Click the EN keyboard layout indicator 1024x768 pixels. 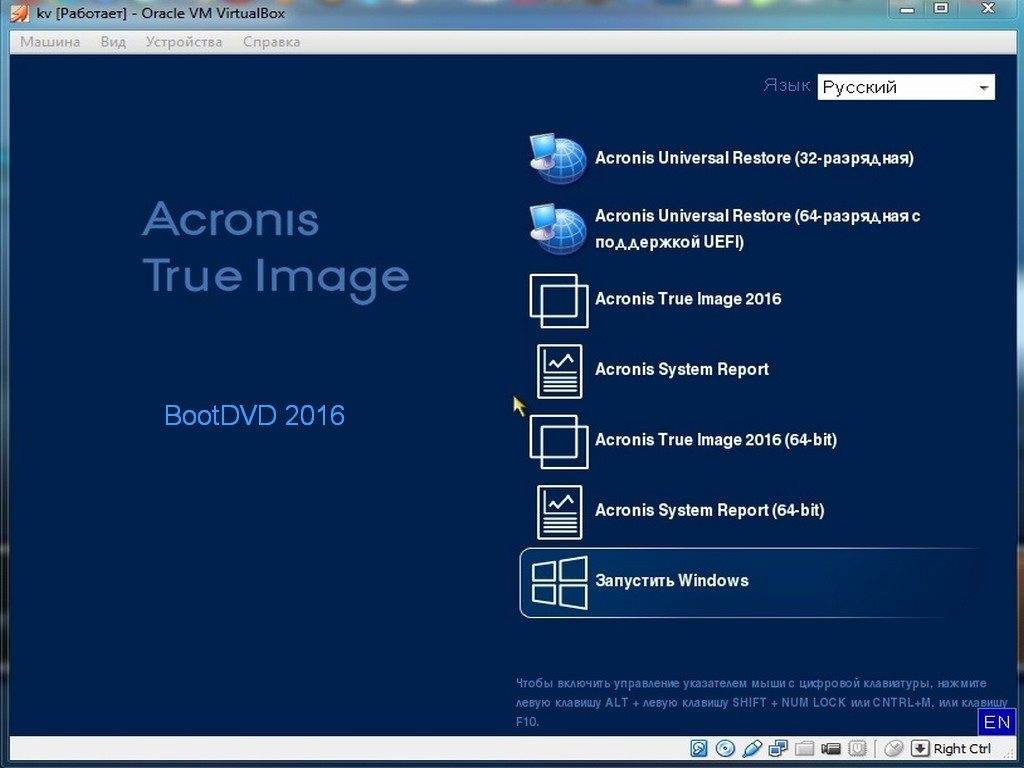click(996, 722)
